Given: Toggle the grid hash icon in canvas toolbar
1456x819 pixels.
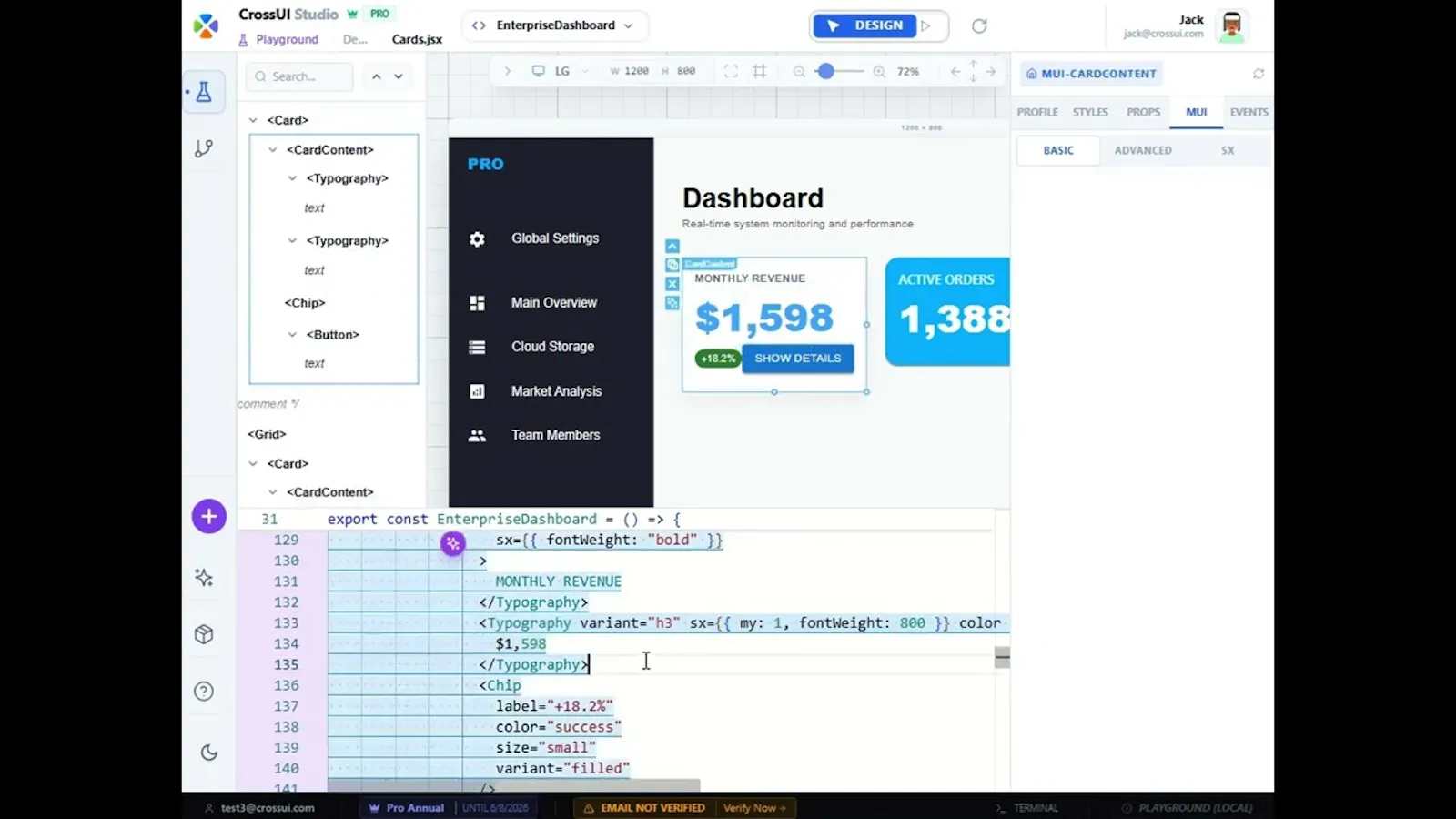Looking at the screenshot, I should coord(760,71).
